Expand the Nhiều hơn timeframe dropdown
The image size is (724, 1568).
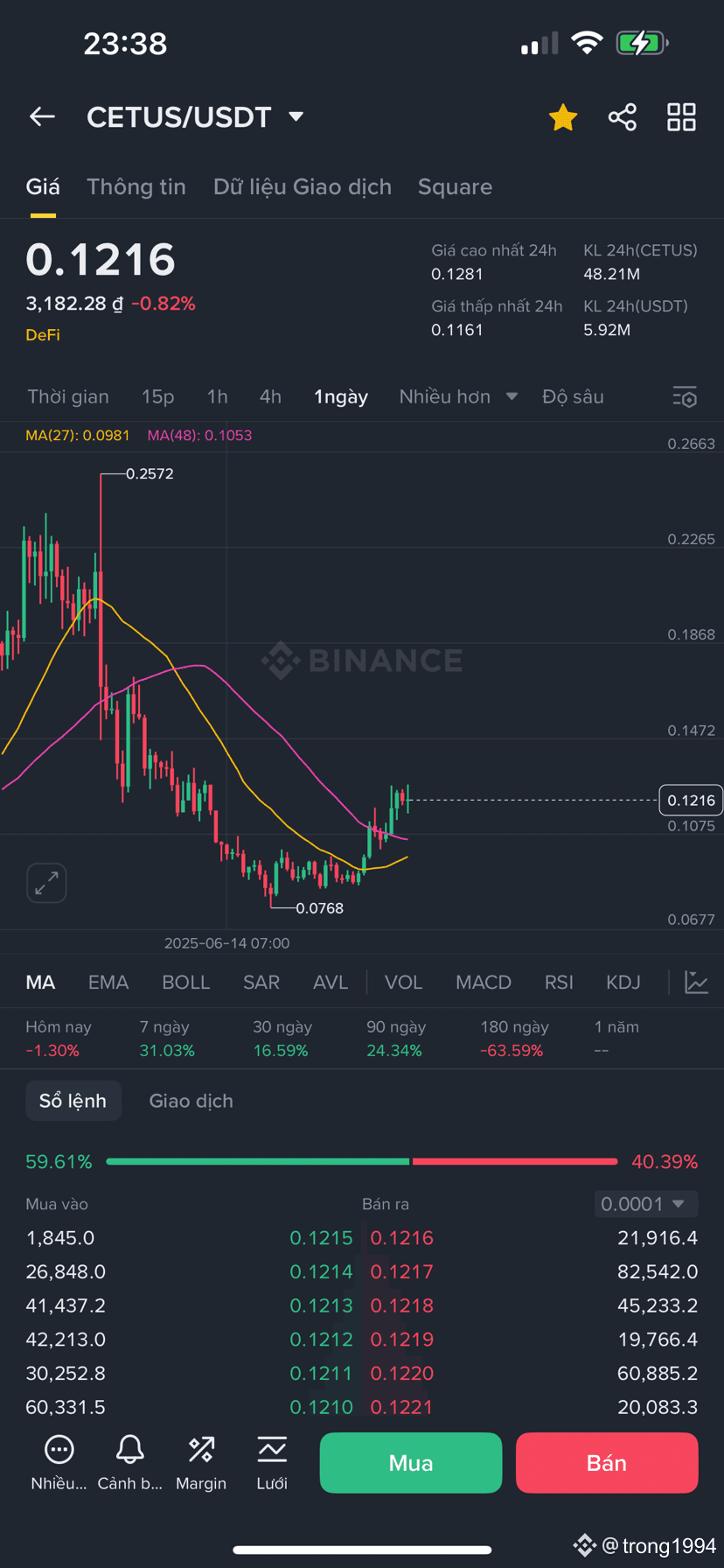(x=458, y=396)
